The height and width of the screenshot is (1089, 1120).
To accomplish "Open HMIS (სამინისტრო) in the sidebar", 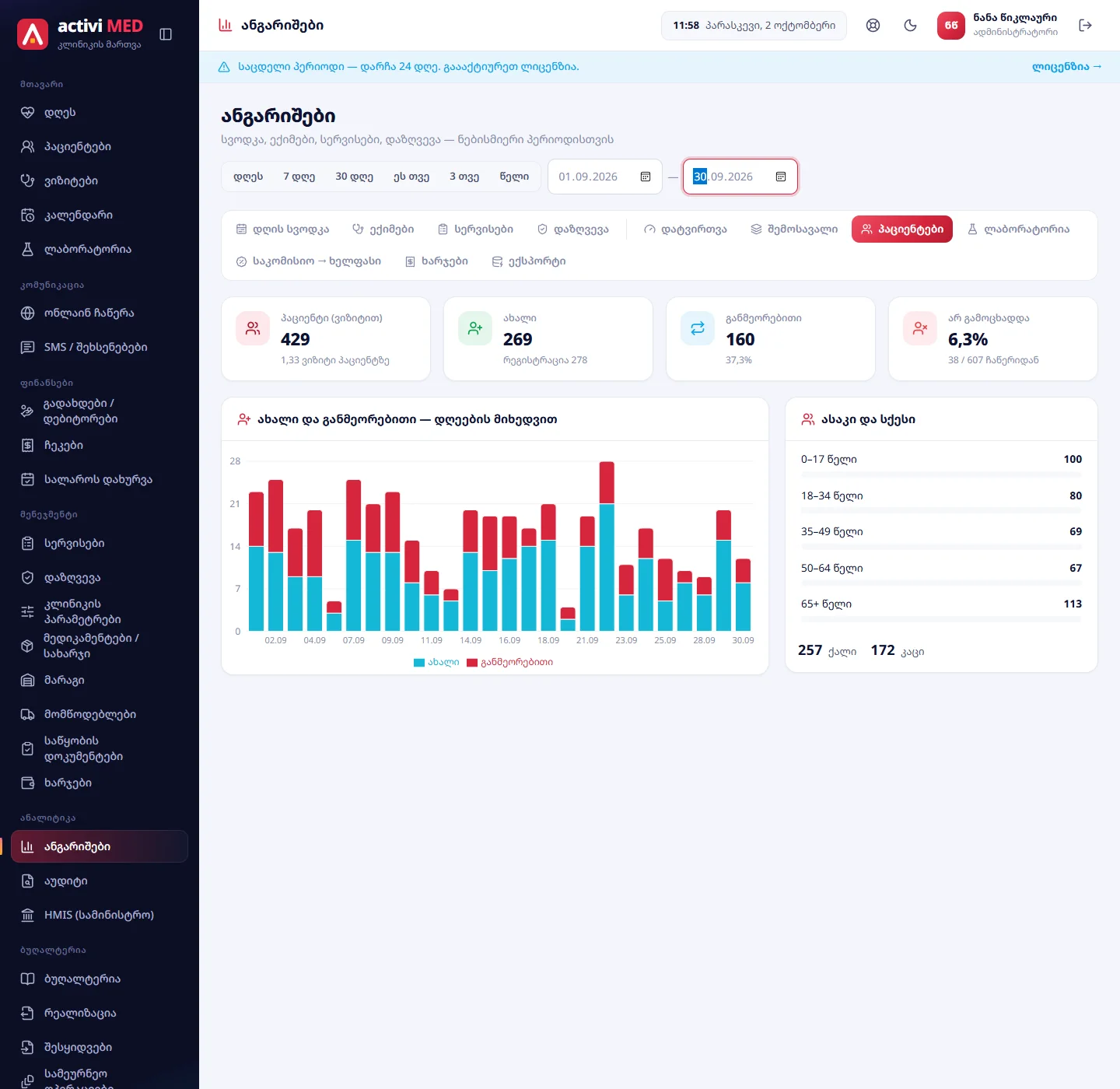I will pyautogui.click(x=100, y=916).
